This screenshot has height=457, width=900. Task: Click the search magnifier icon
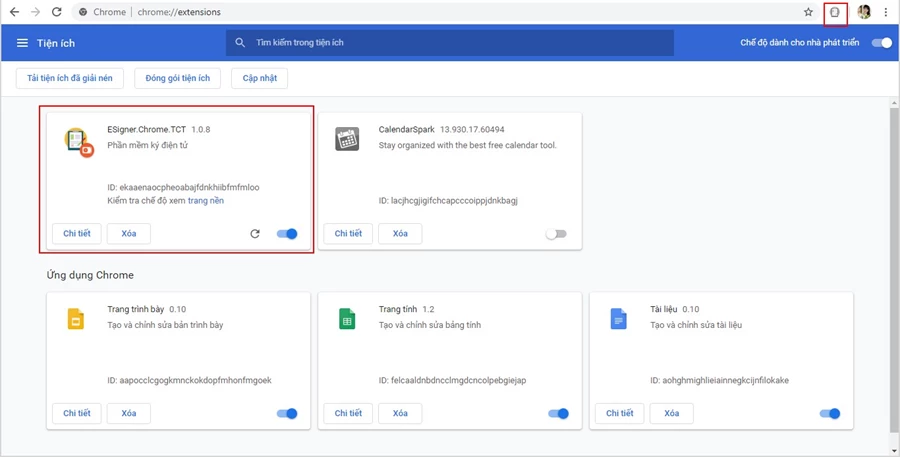[240, 42]
